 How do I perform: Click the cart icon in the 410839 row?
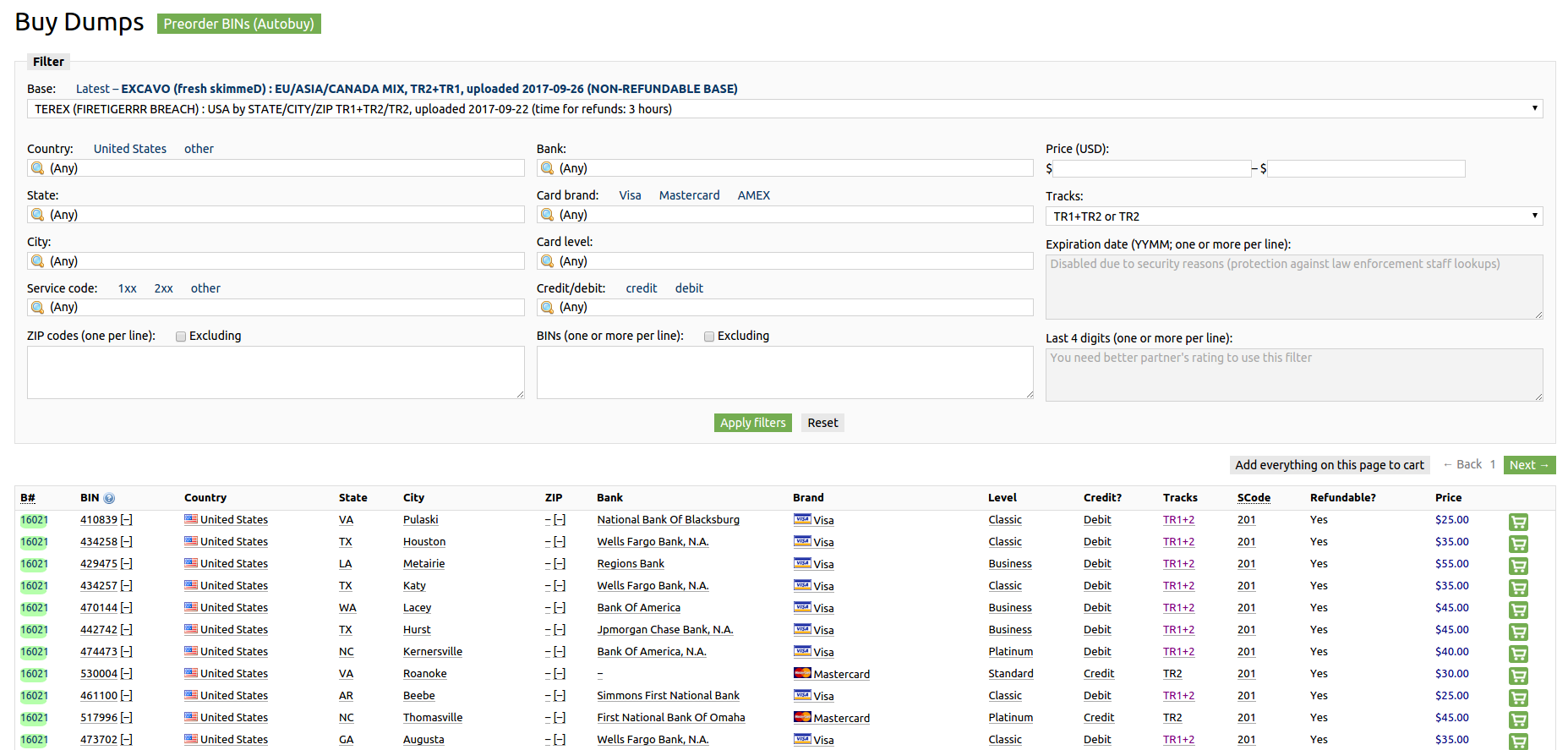pyautogui.click(x=1518, y=523)
